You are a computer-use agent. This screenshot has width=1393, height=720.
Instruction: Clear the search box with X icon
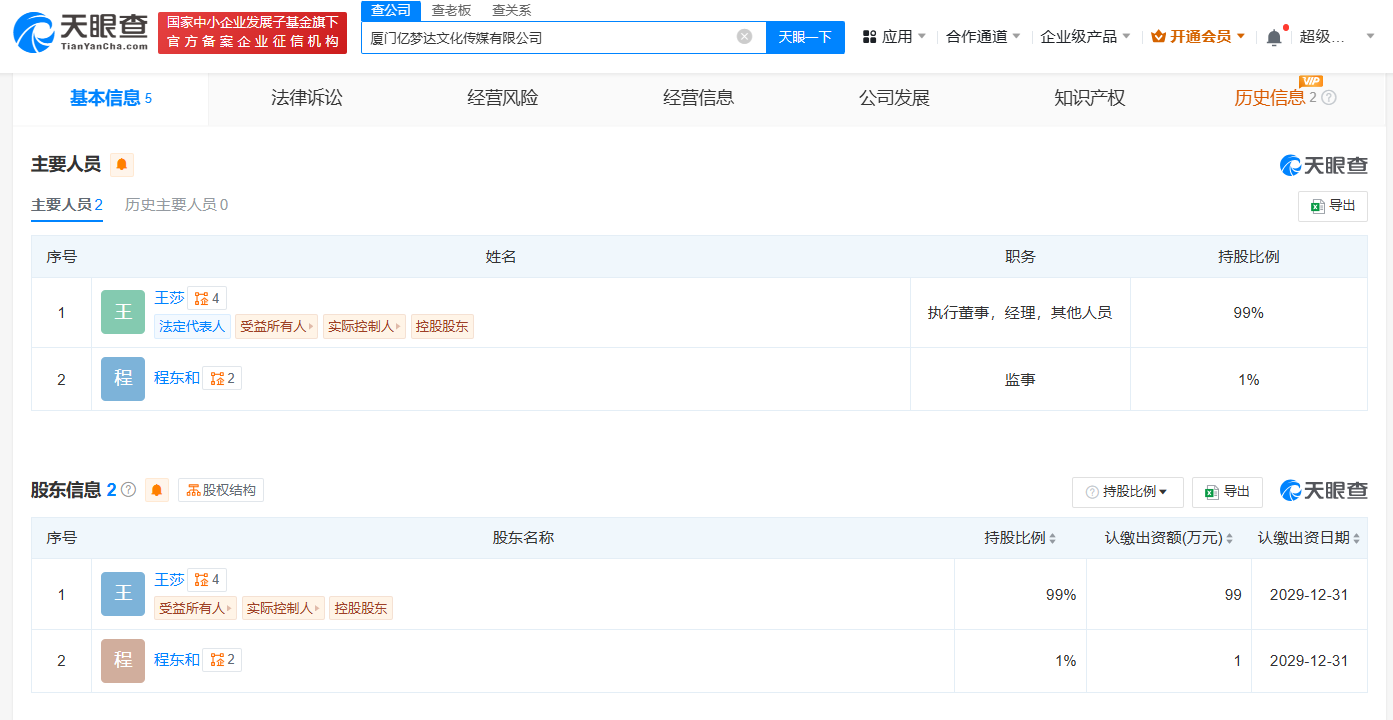coord(744,37)
